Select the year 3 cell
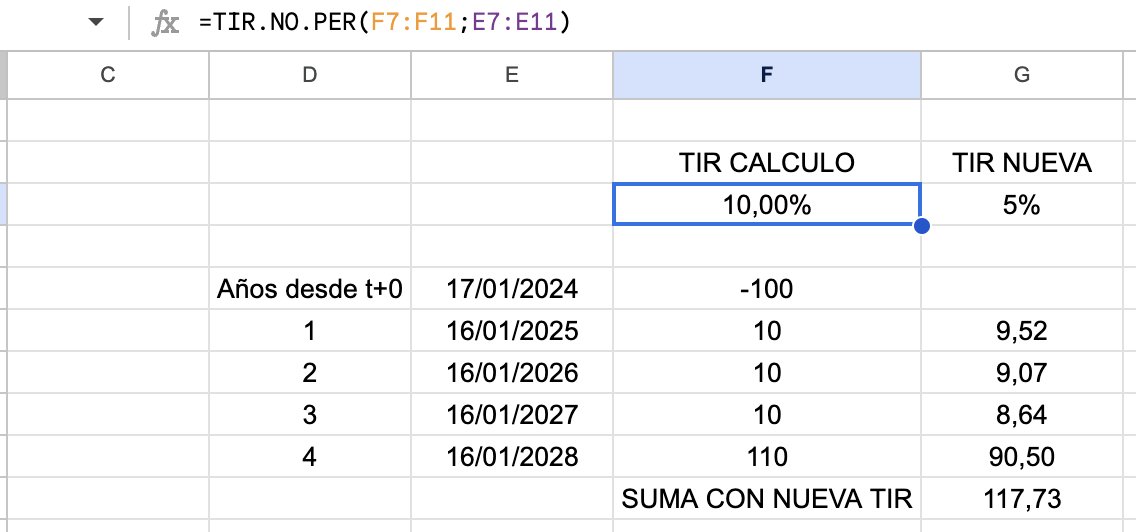Viewport: 1136px width, 532px height. click(309, 415)
